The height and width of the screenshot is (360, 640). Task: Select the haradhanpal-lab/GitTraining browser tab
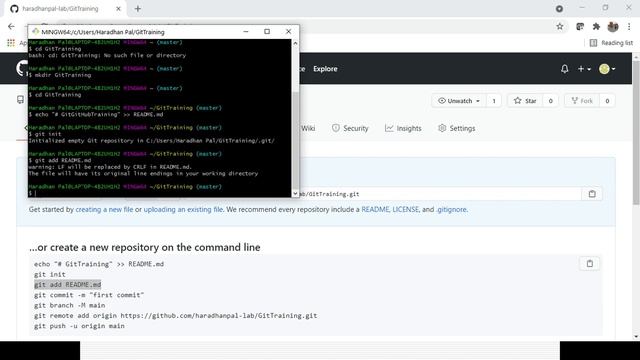[65, 9]
